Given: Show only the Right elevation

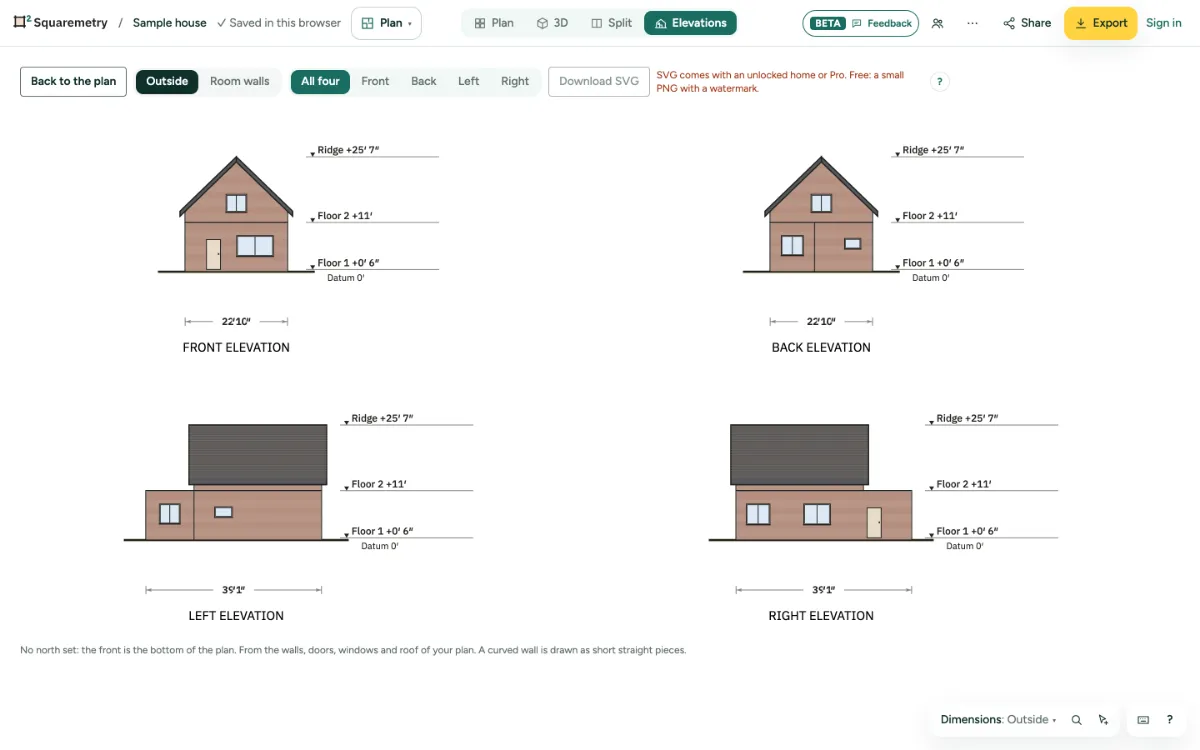Looking at the screenshot, I should (515, 82).
